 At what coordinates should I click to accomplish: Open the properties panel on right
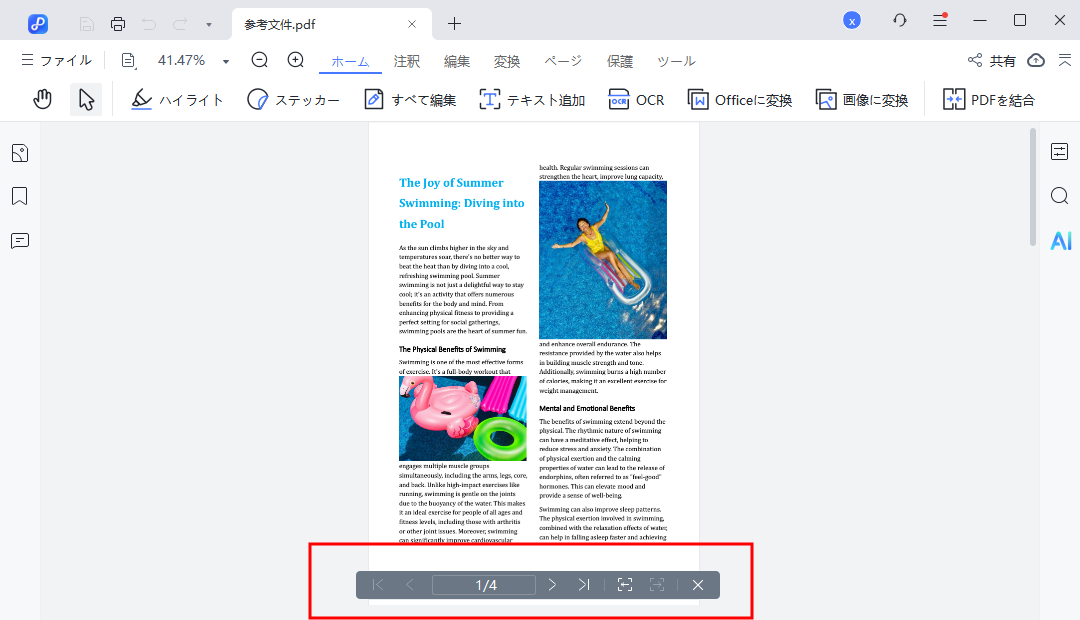coord(1060,152)
